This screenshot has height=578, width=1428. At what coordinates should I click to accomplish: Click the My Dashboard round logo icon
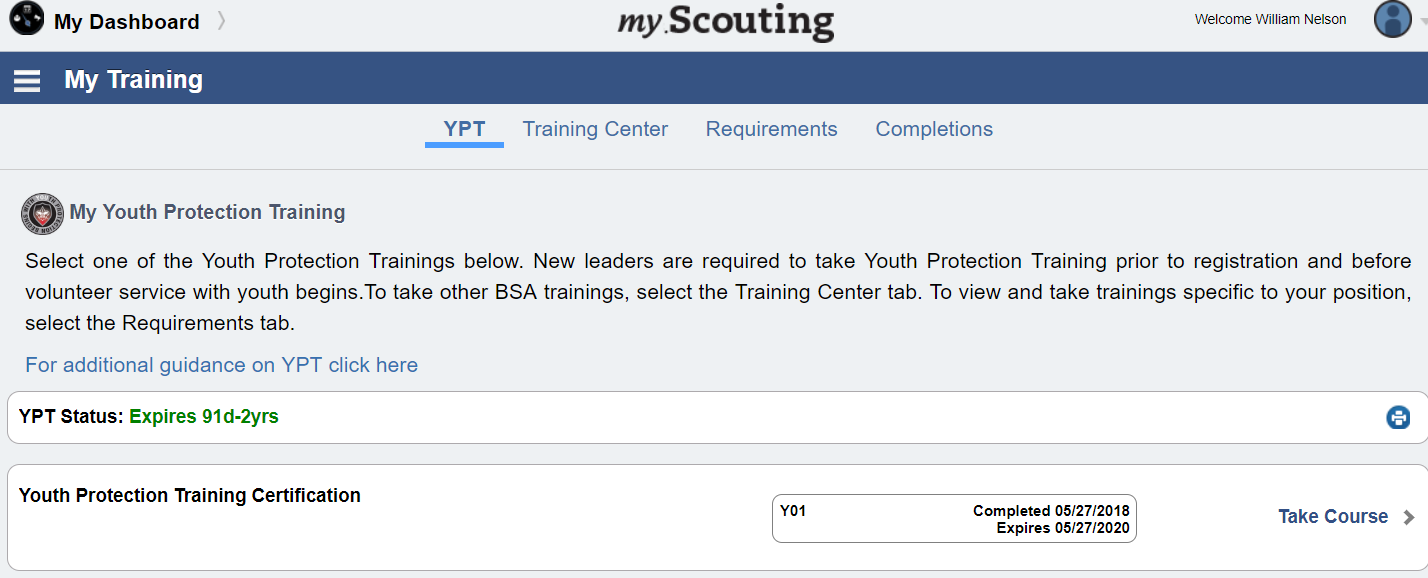coord(26,19)
